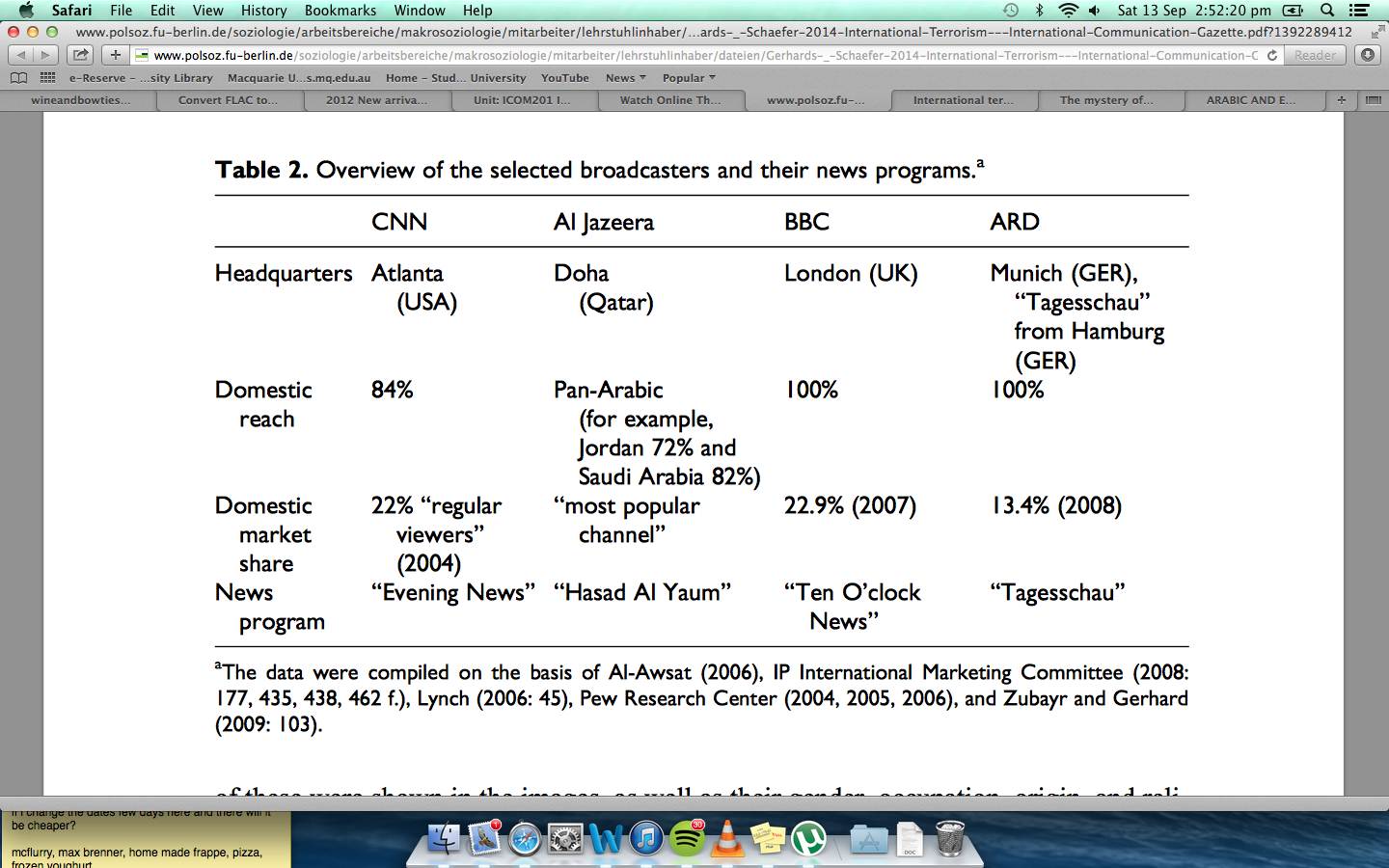This screenshot has height=868, width=1389.
Task: Open the File menu
Action: 122,11
